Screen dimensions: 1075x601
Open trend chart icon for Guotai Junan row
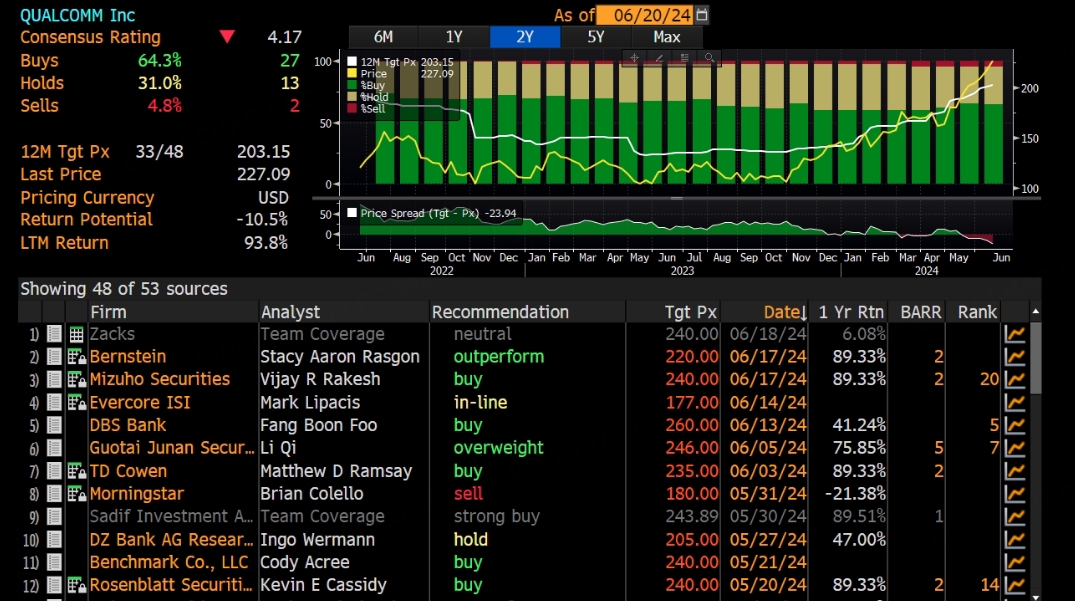[1015, 448]
